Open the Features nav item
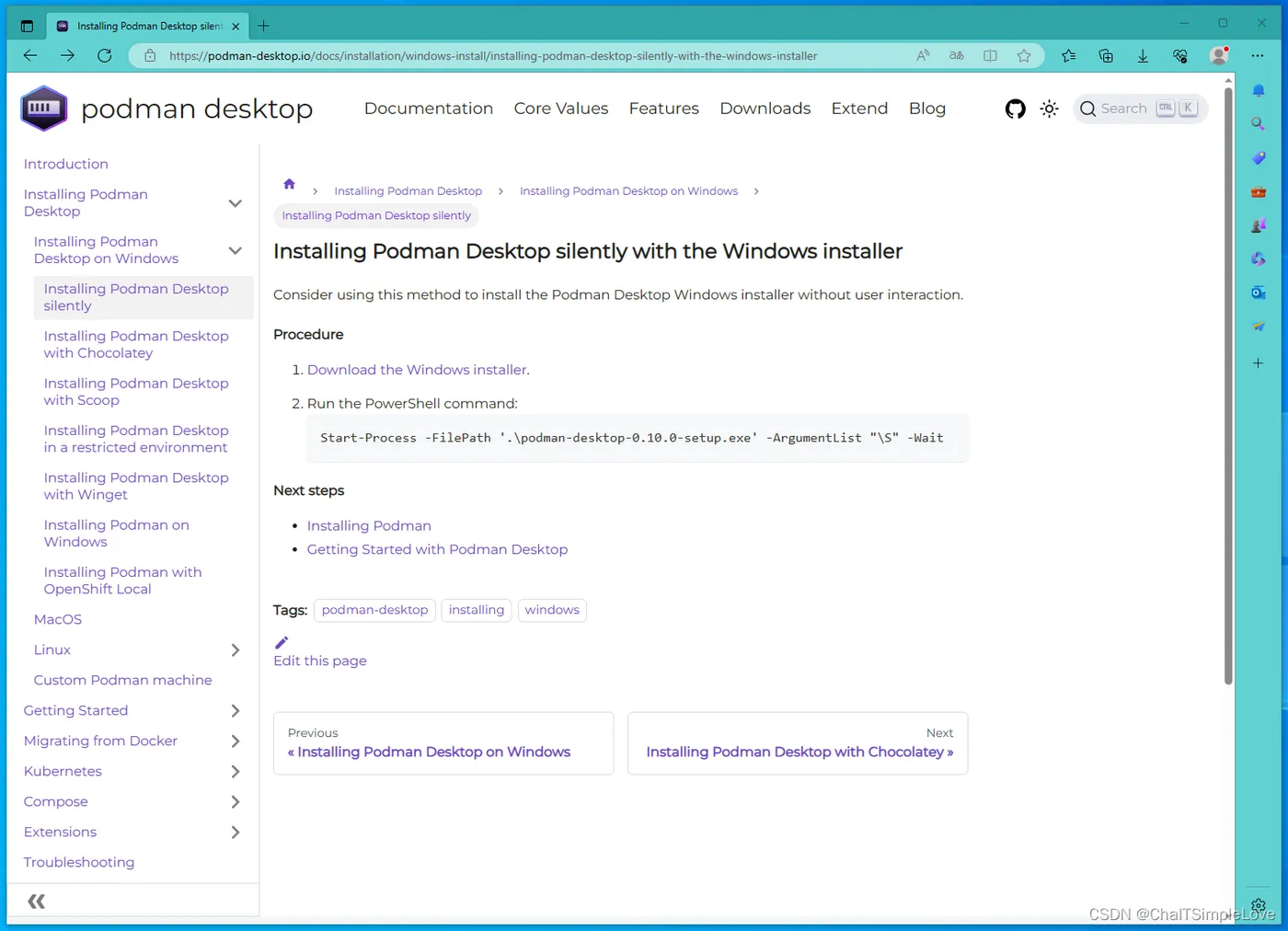 664,109
